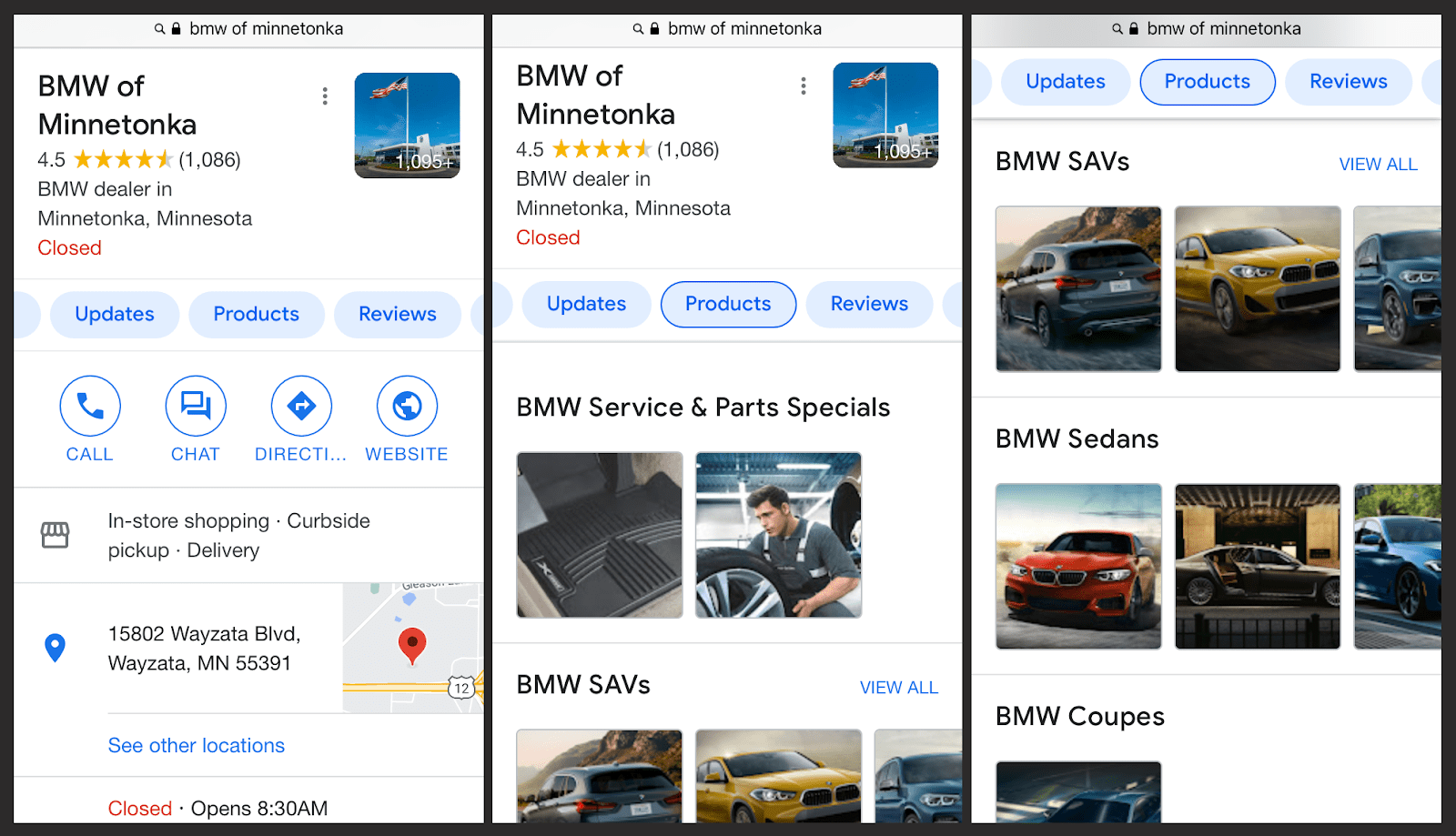Open three-dot menu in left panel
Image resolution: width=1456 pixels, height=836 pixels.
coord(325,96)
